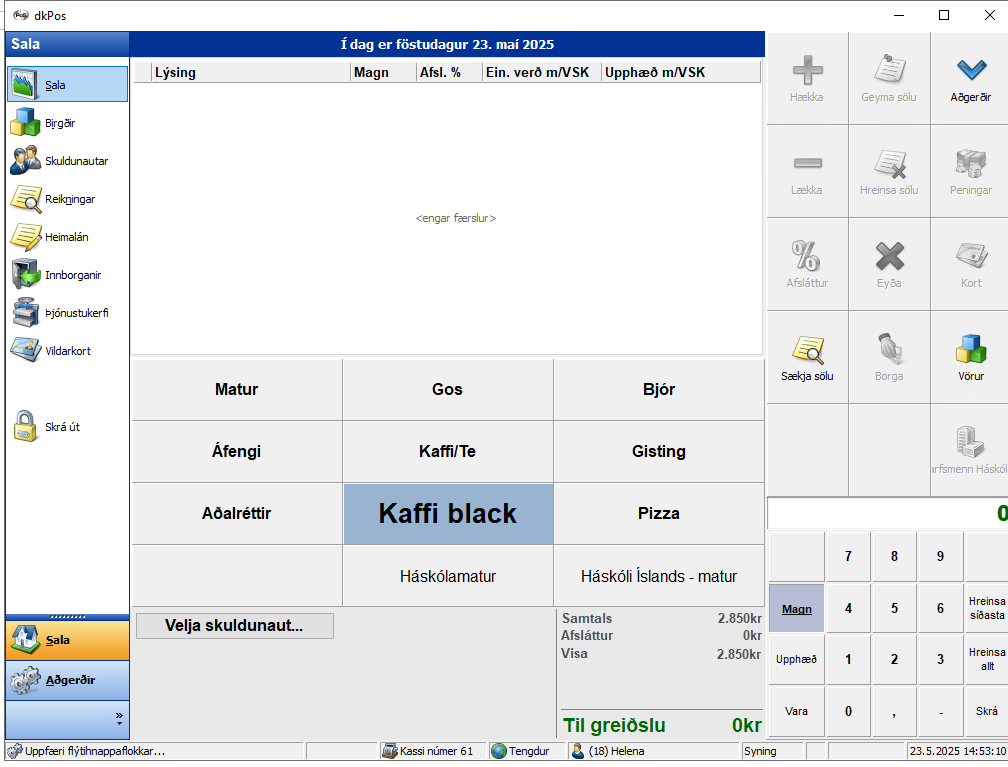Open the Birgðir inventory icon in sidebar
Viewport: 1008px width, 767px height.
tap(27, 124)
